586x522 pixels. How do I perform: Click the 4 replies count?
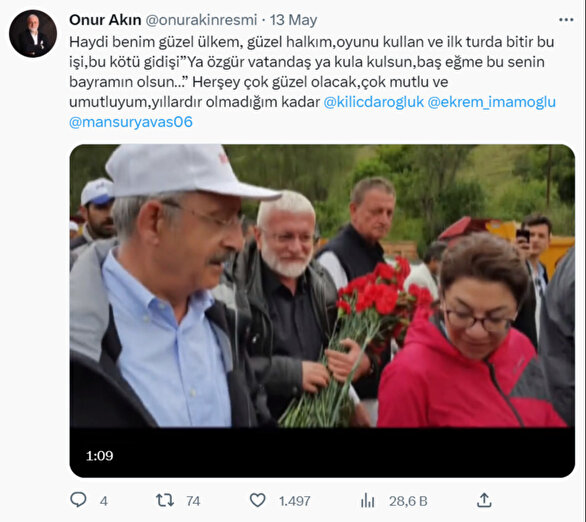click(x=104, y=501)
